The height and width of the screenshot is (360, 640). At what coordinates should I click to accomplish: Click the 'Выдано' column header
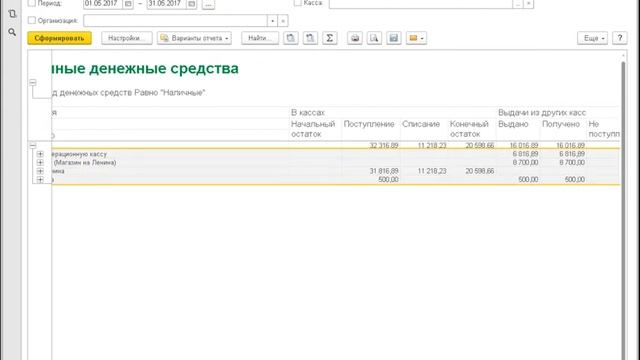513,124
